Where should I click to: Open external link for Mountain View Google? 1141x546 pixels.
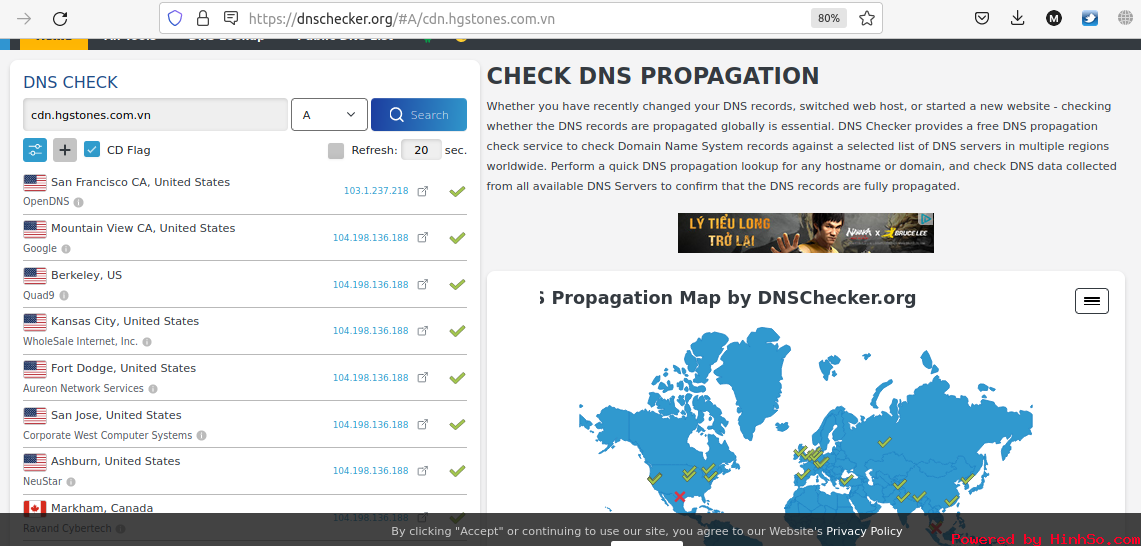tap(422, 237)
